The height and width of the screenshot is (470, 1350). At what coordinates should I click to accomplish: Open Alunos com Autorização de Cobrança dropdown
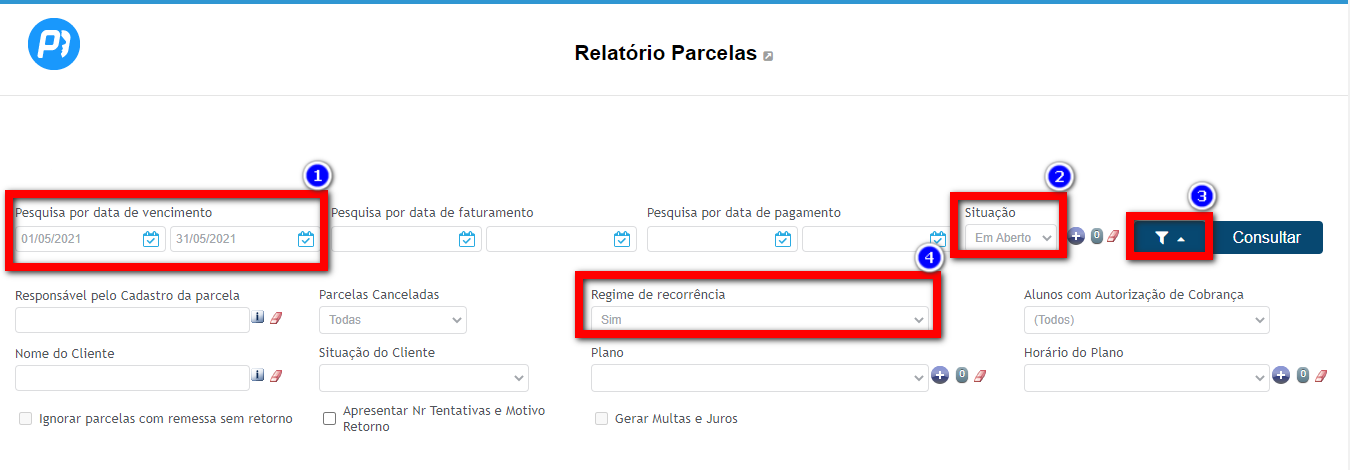coord(1146,320)
